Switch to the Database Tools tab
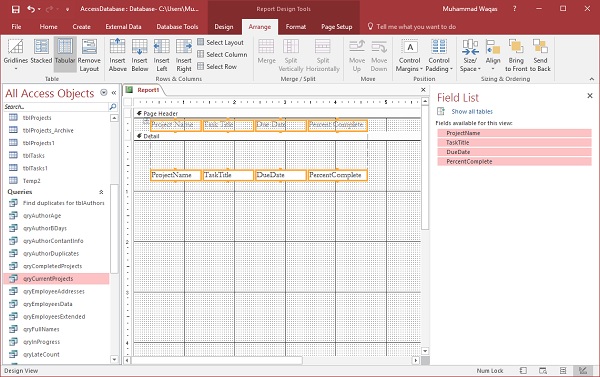Viewport: 600px width, 377px height. 177,27
